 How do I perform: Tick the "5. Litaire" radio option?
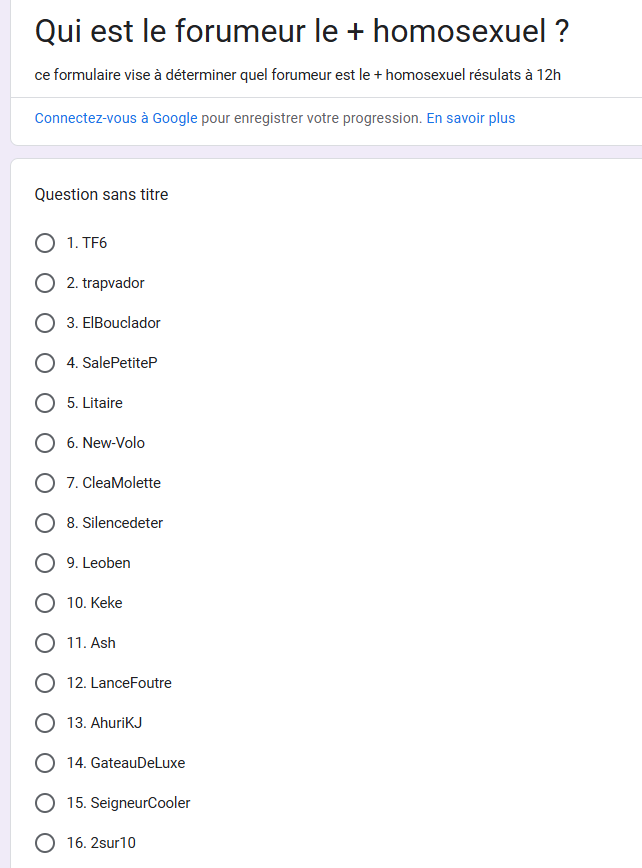45,403
